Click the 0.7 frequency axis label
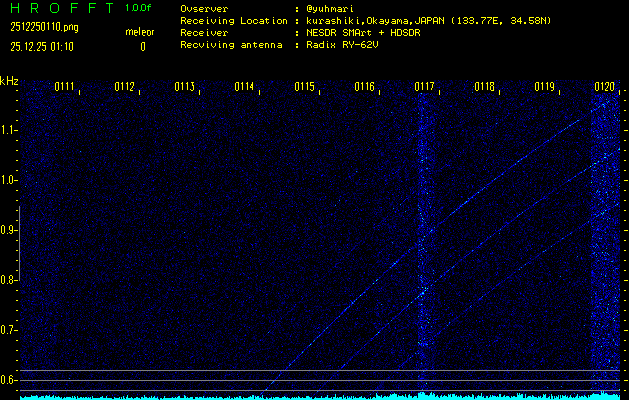The width and height of the screenshot is (629, 400). click(9, 330)
